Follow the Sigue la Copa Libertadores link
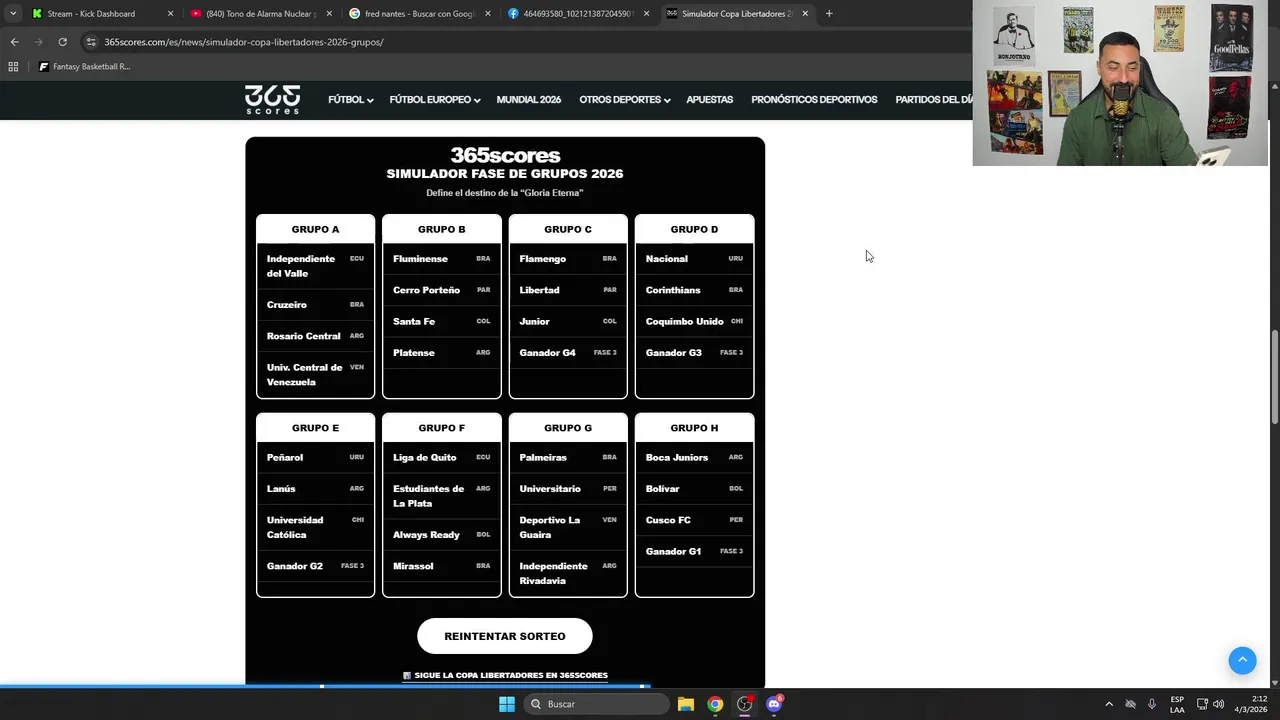 505,675
